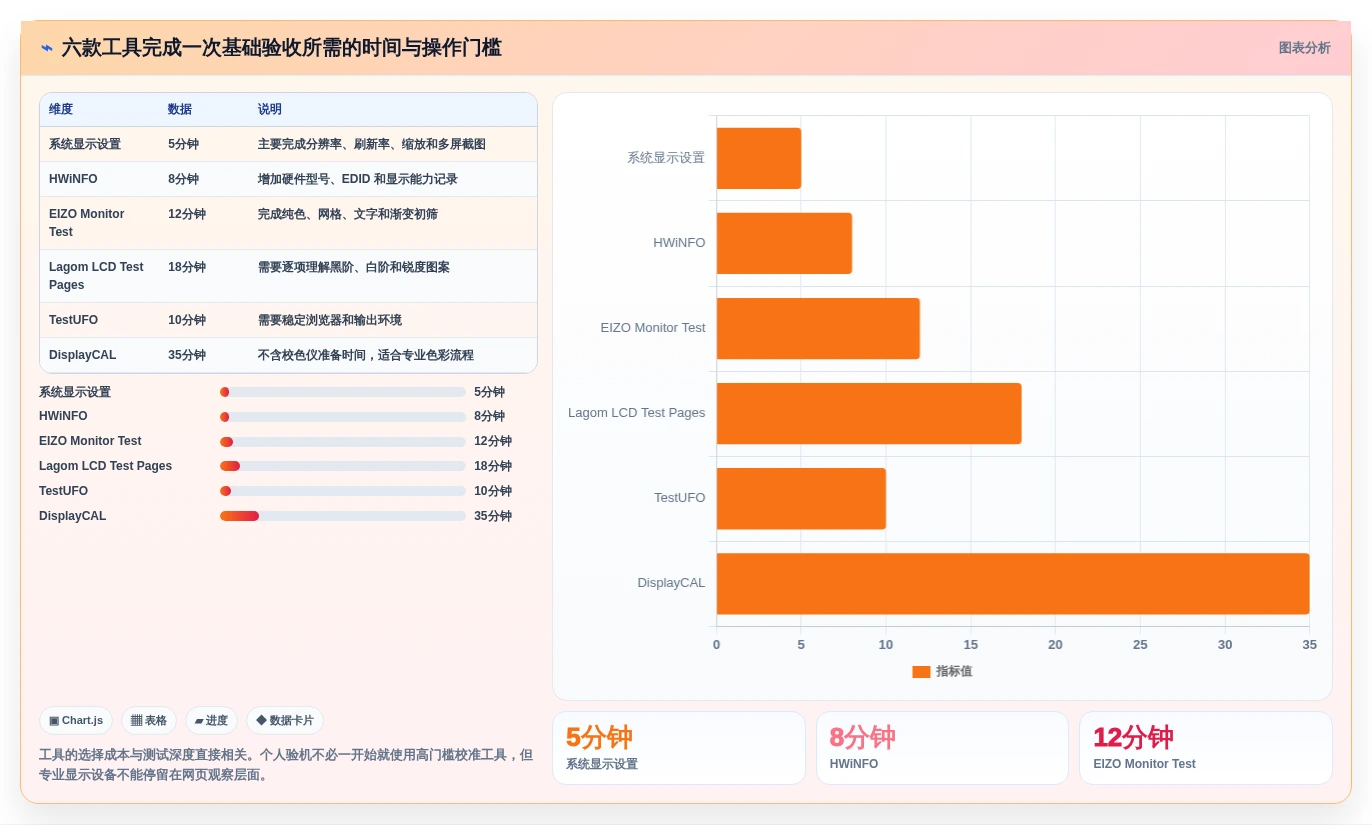Click the HWiNFO bar in the chart

(x=784, y=243)
